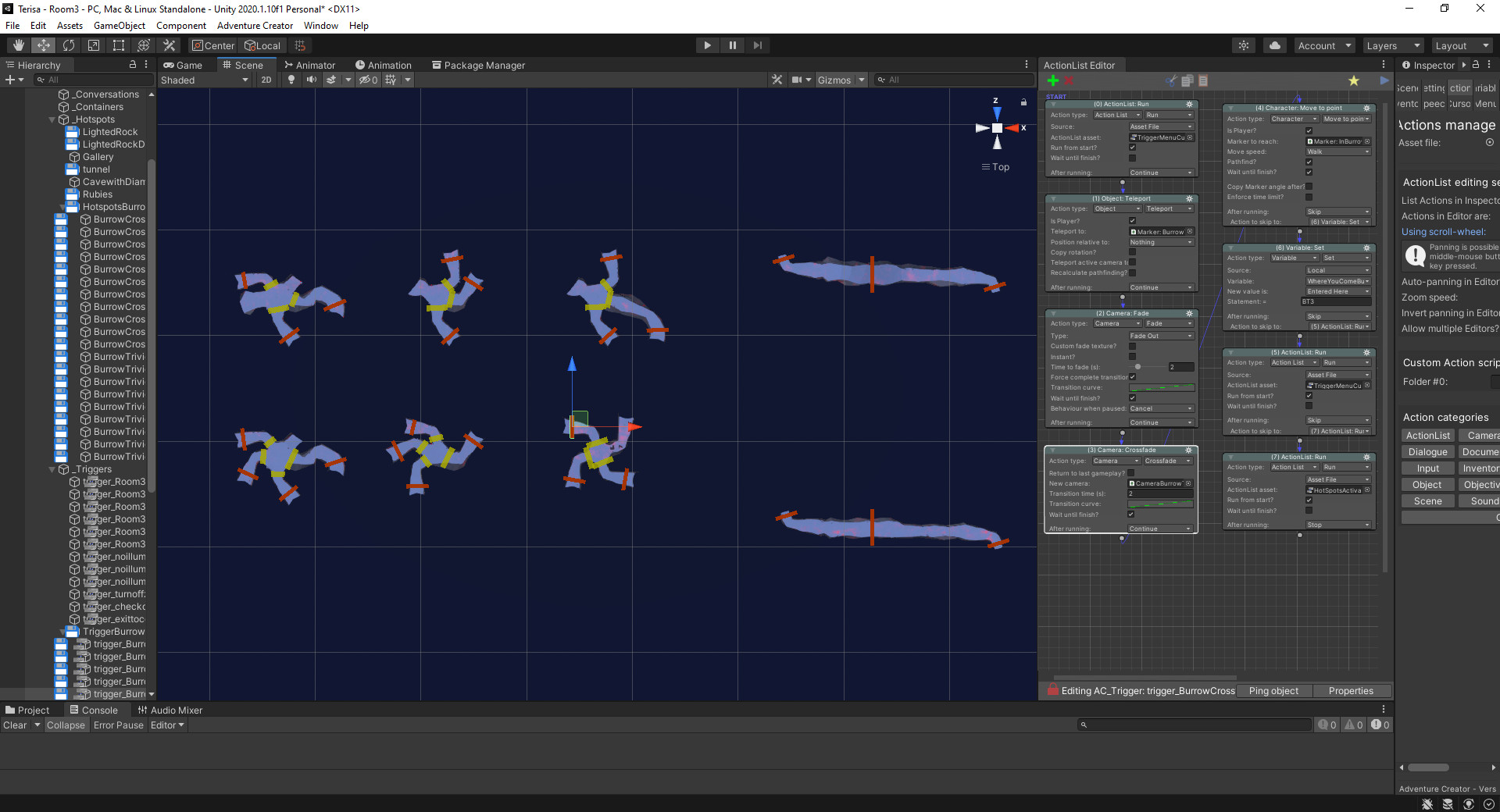Click the yellow star favourite icon
The width and height of the screenshot is (1500, 812).
point(1354,80)
